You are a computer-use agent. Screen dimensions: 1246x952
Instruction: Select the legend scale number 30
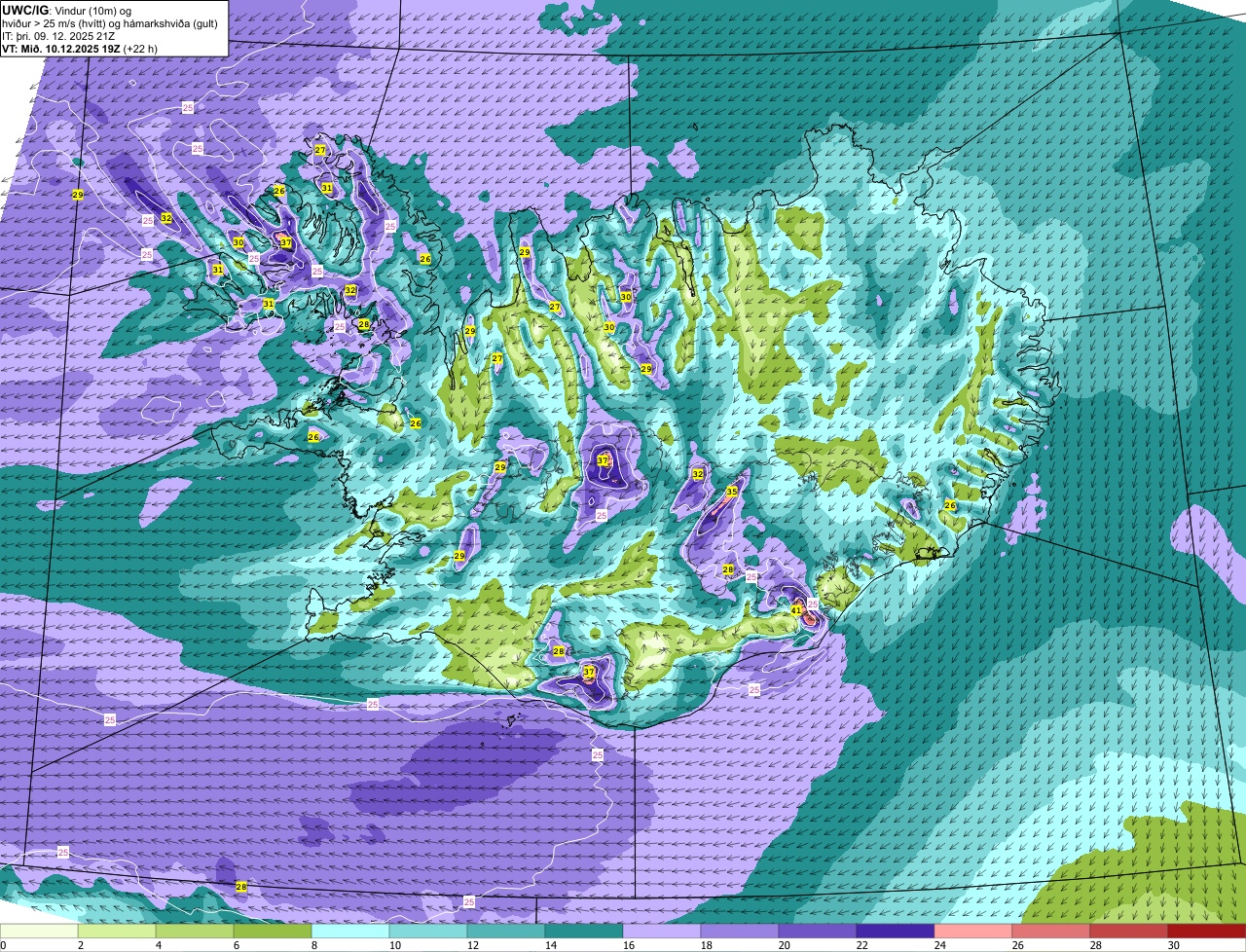pyautogui.click(x=1174, y=945)
